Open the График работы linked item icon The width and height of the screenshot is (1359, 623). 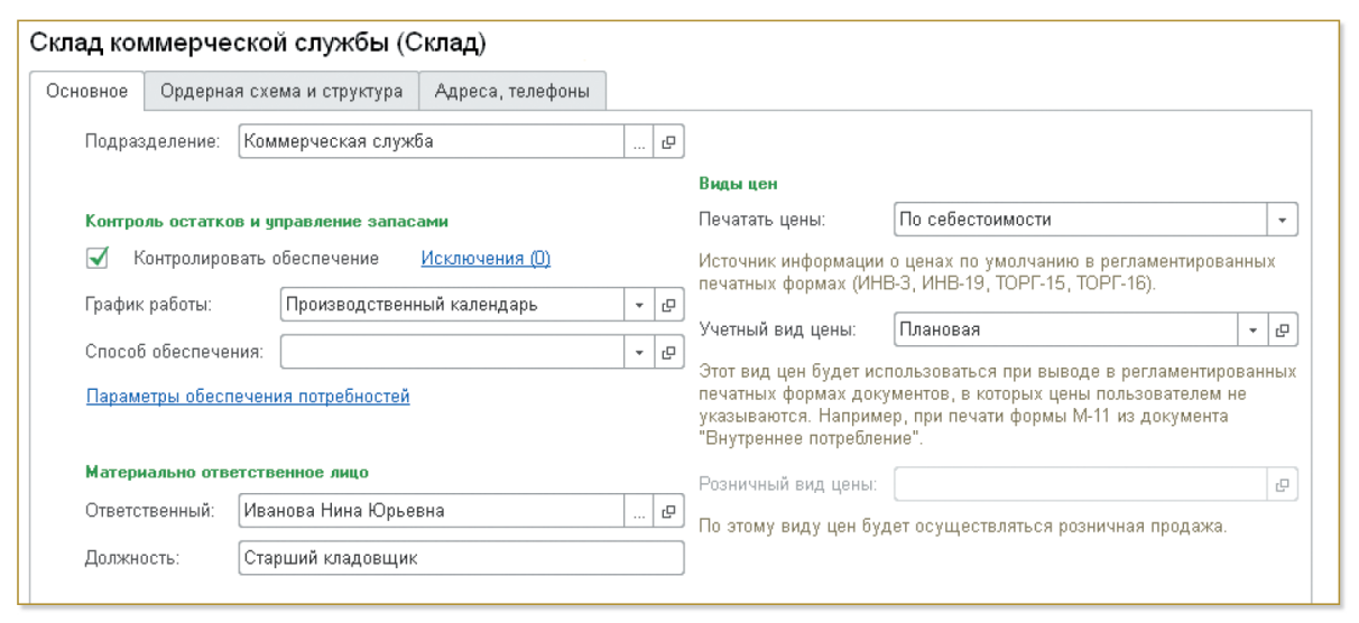[669, 305]
